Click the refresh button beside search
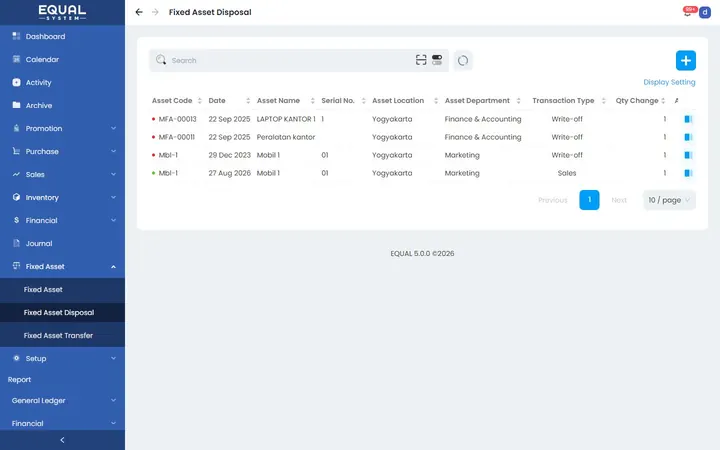 [463, 60]
